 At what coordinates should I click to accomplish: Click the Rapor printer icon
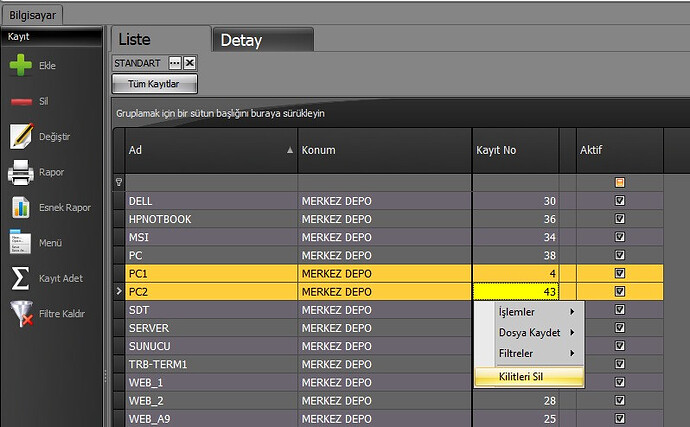tap(20, 172)
